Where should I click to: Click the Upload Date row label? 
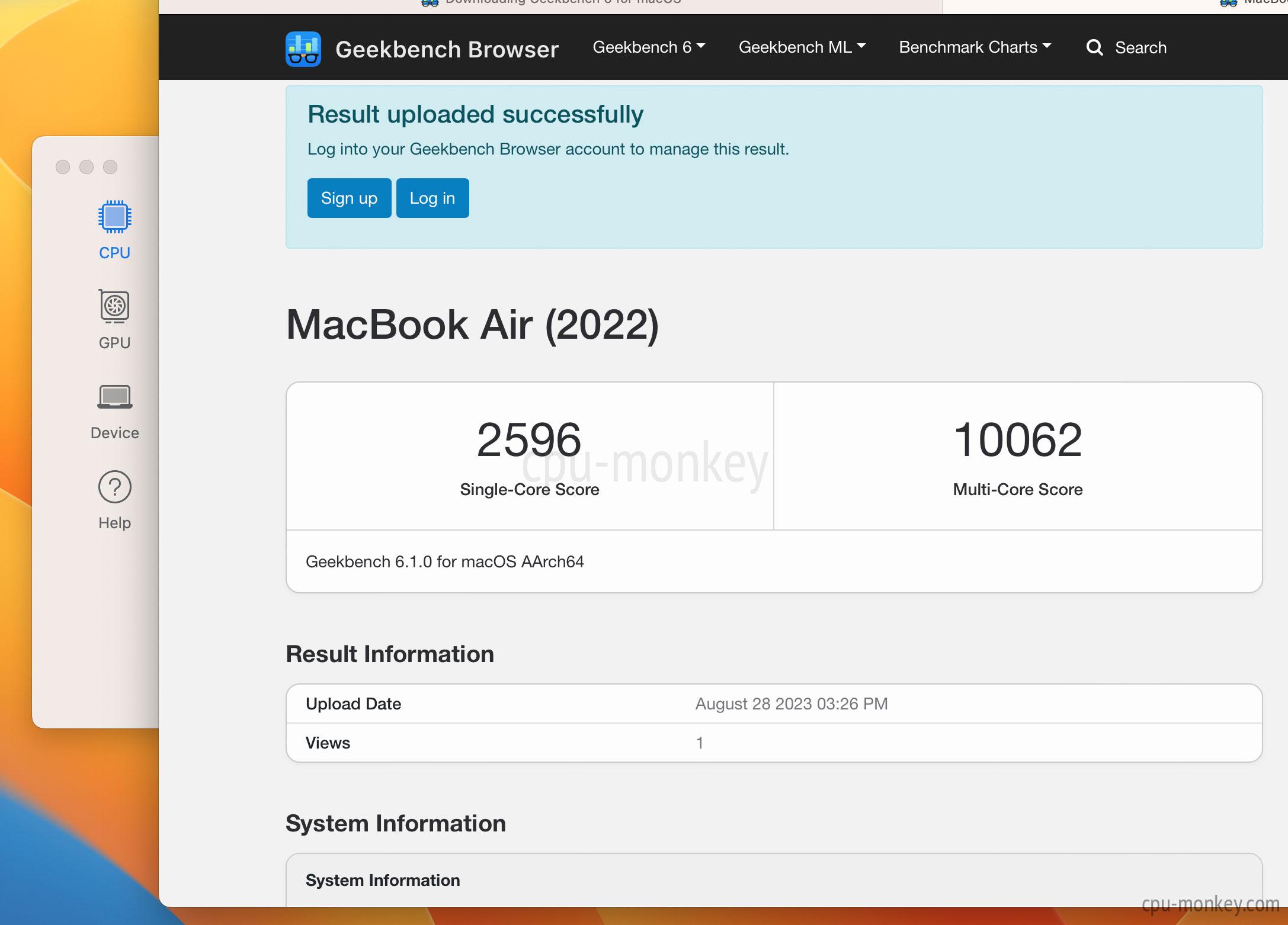pos(353,704)
